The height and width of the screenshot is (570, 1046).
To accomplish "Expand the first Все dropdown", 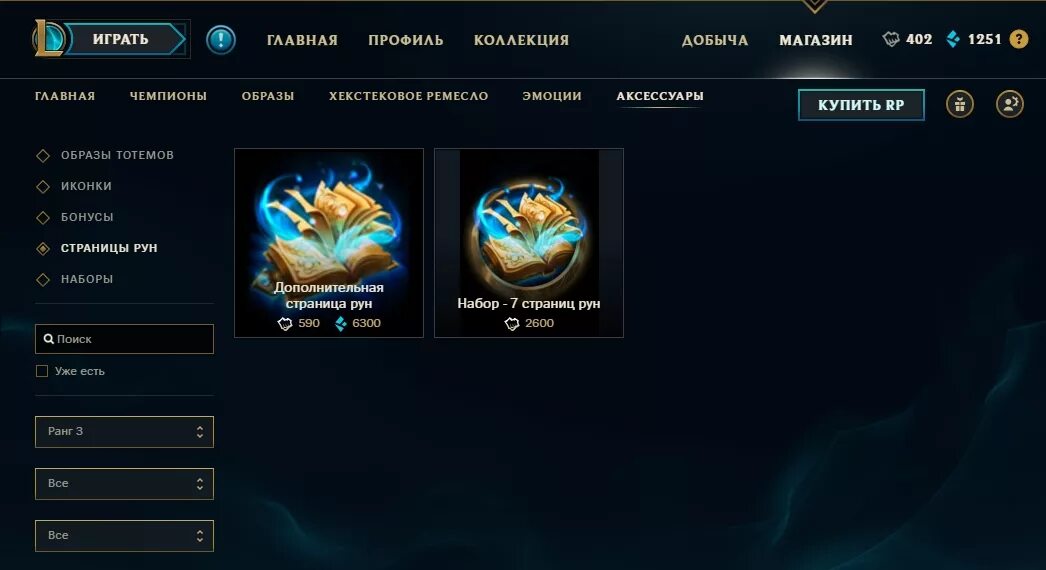I will (124, 484).
